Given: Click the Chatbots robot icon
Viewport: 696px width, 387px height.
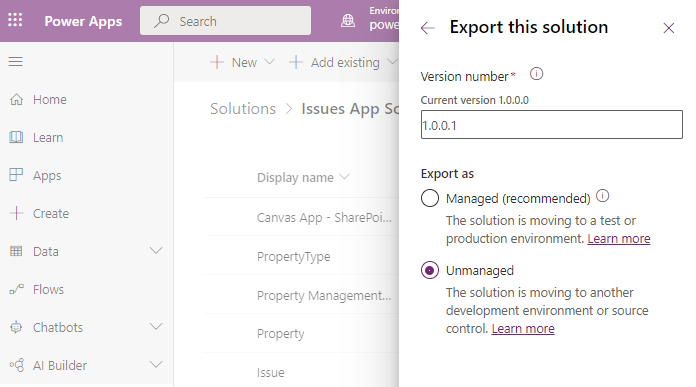Looking at the screenshot, I should [16, 327].
